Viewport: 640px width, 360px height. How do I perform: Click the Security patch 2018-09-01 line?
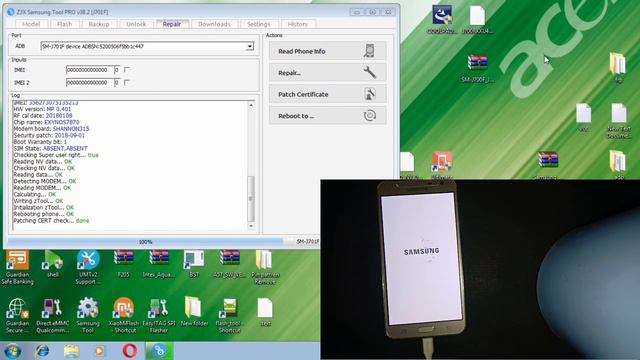point(49,135)
